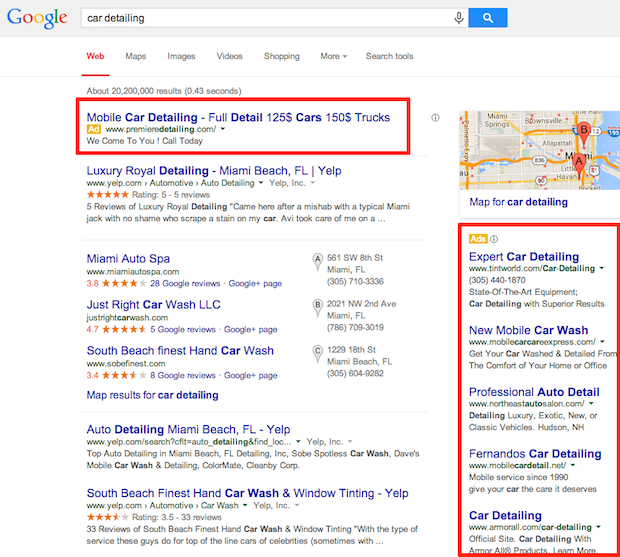620x557 pixels.
Task: Open 28 Google reviews for Miami Auto Spa
Action: point(185,283)
